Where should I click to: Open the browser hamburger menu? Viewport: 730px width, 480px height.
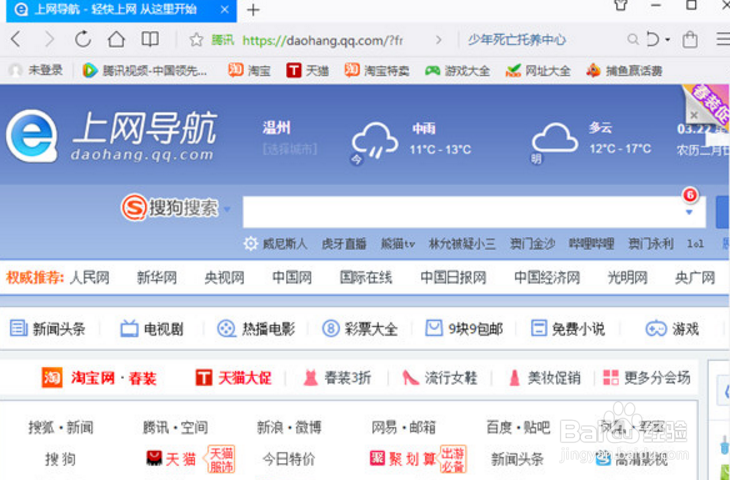(723, 39)
